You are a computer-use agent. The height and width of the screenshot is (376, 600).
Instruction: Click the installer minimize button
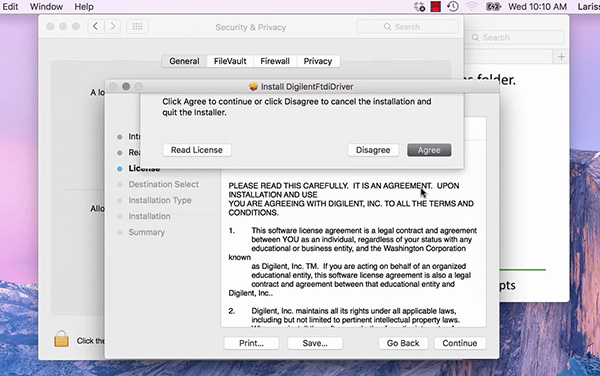click(126, 86)
